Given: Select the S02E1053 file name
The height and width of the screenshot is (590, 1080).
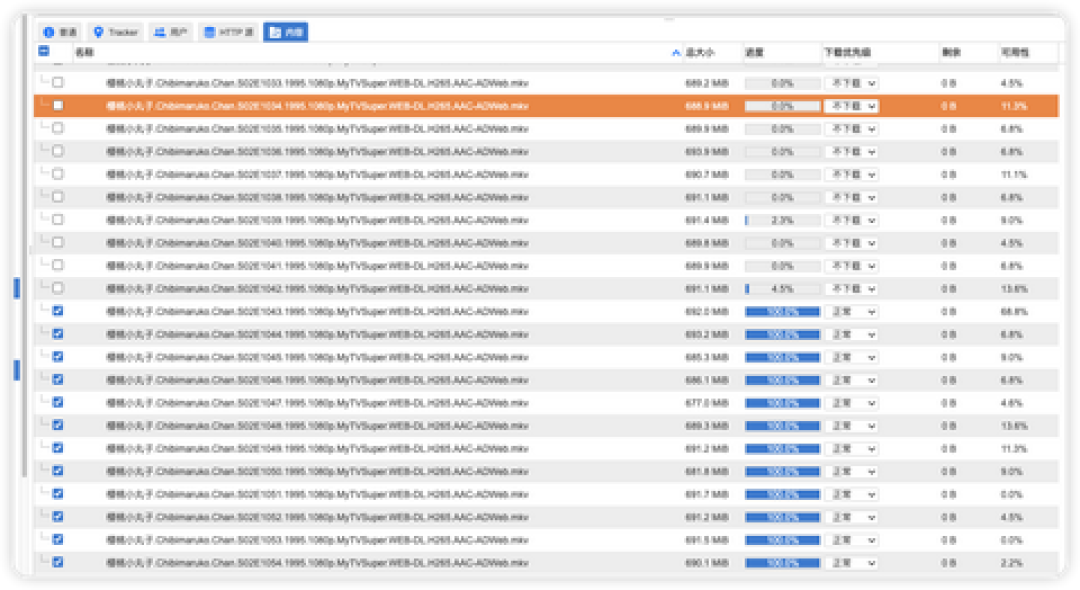Looking at the screenshot, I should pos(318,540).
